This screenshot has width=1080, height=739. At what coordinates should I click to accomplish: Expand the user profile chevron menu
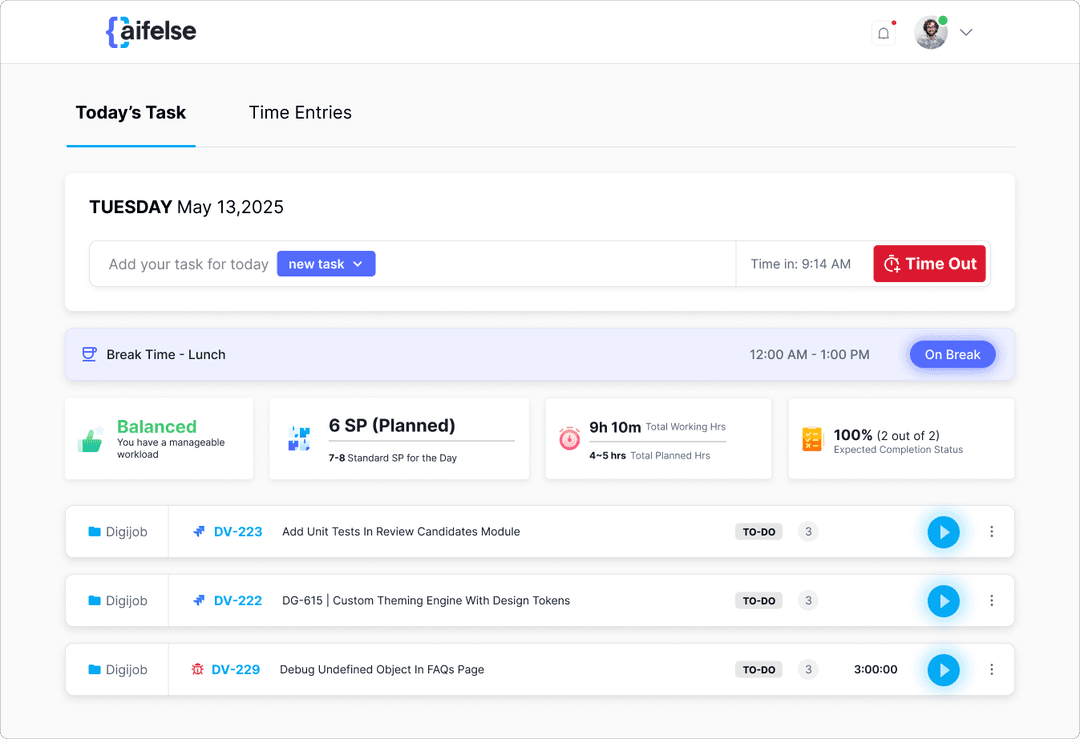pos(966,33)
